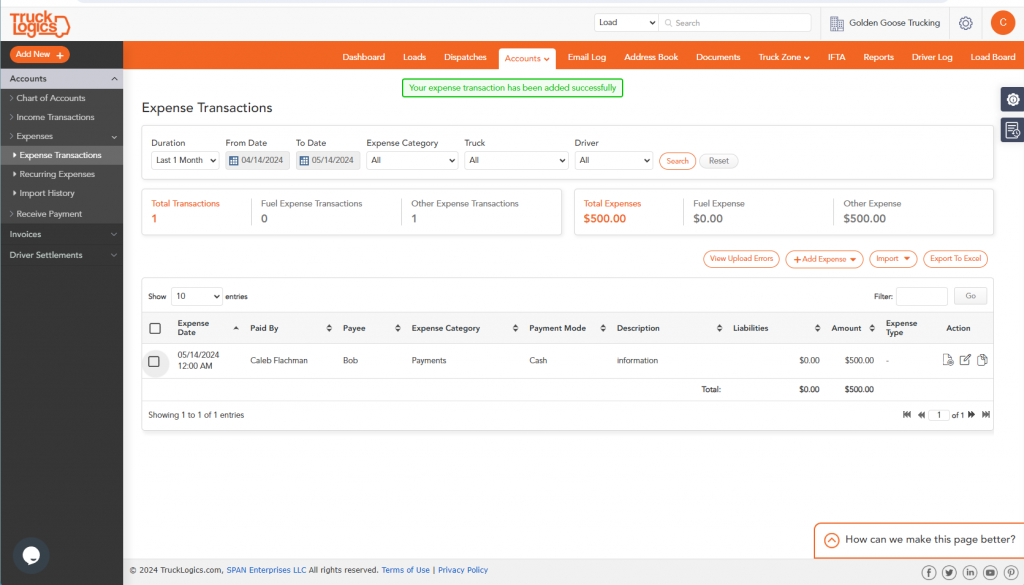Open Facebook link in footer
Viewport: 1024px width, 585px height.
(928, 573)
